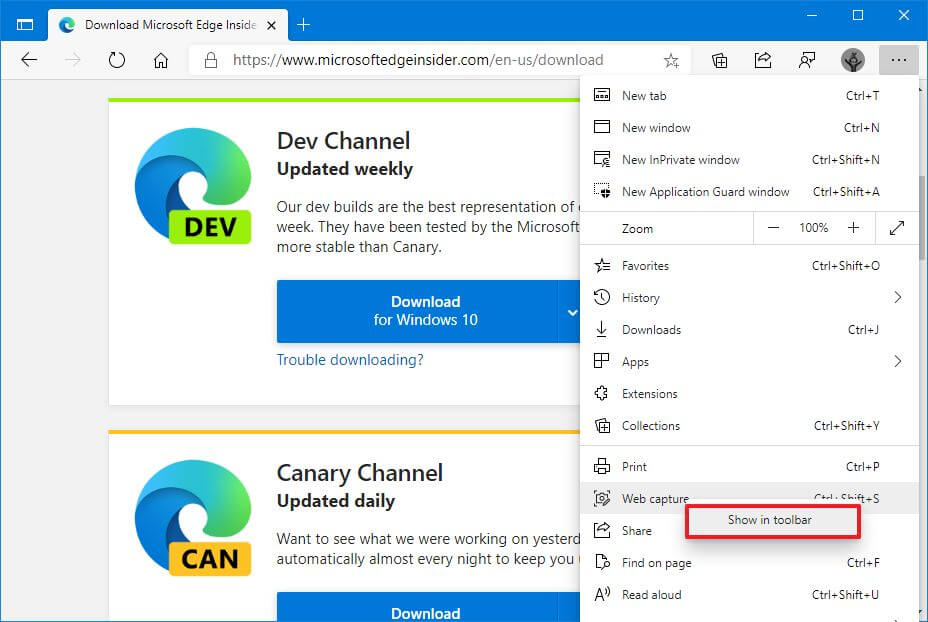The width and height of the screenshot is (928, 622).
Task: Enter full screen via zoom row arrow
Action: point(897,228)
